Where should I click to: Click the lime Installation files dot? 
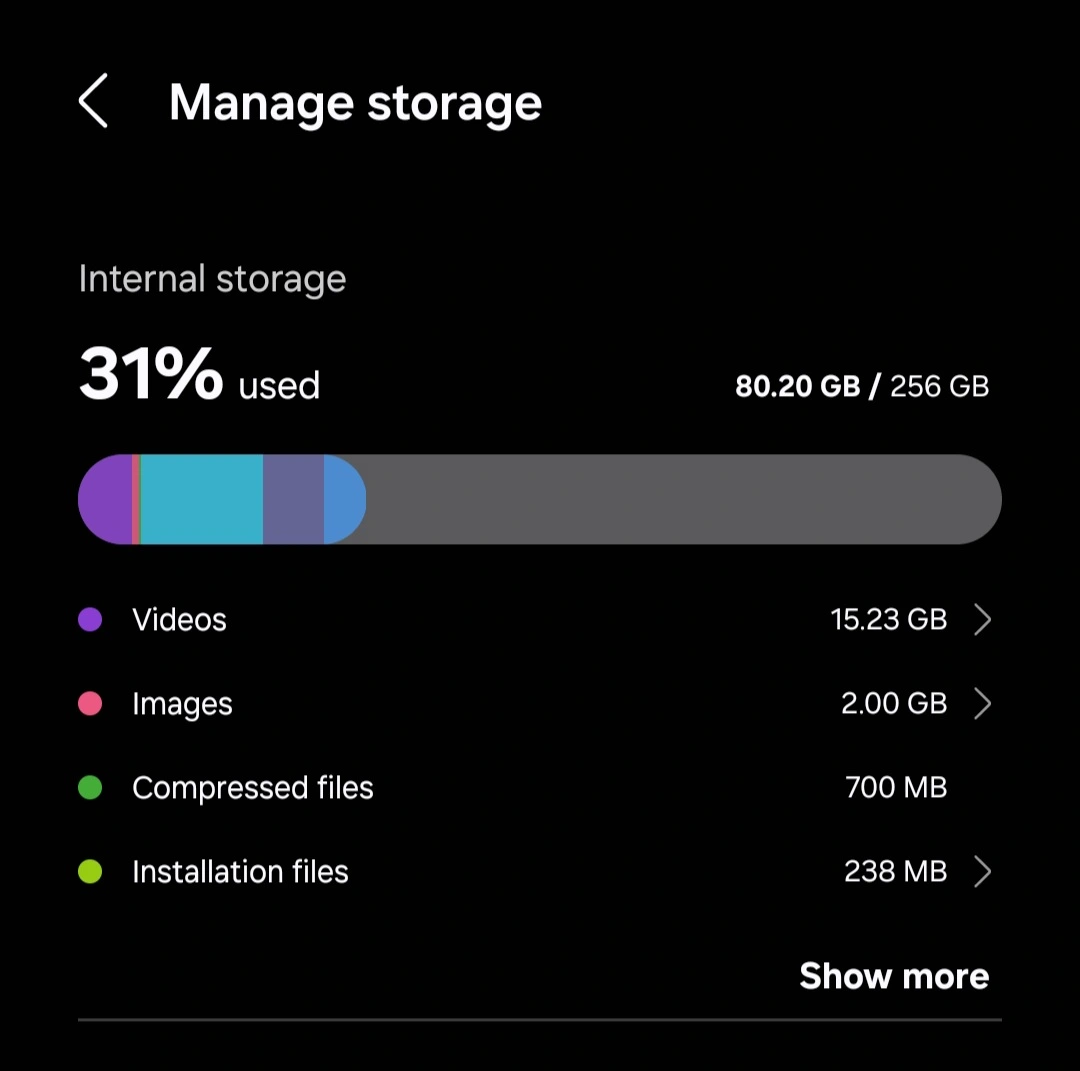[90, 871]
